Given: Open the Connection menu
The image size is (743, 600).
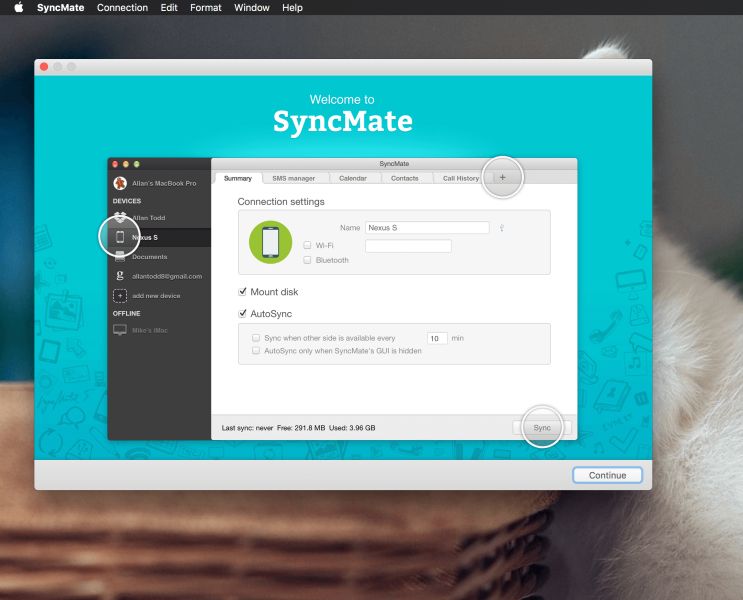Looking at the screenshot, I should 122,8.
